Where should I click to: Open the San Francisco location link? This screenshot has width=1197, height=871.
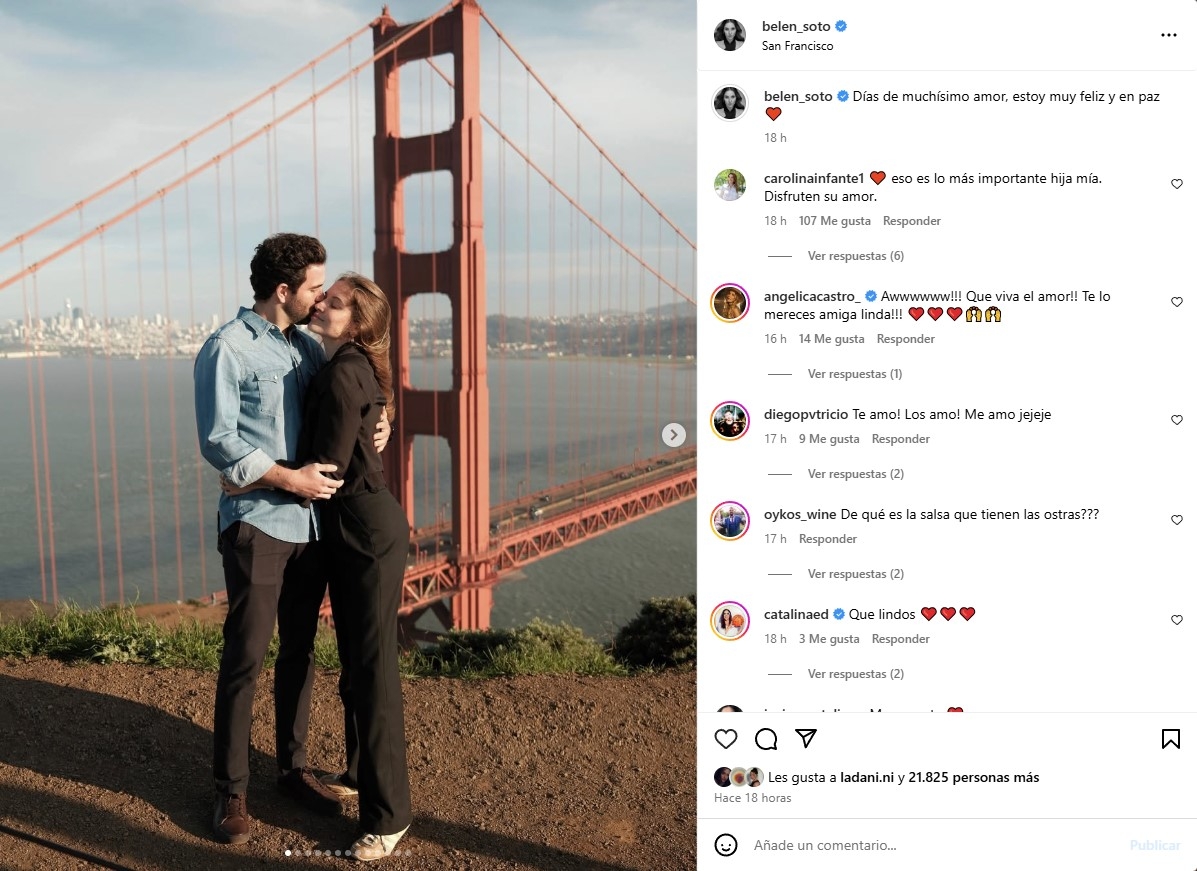797,46
